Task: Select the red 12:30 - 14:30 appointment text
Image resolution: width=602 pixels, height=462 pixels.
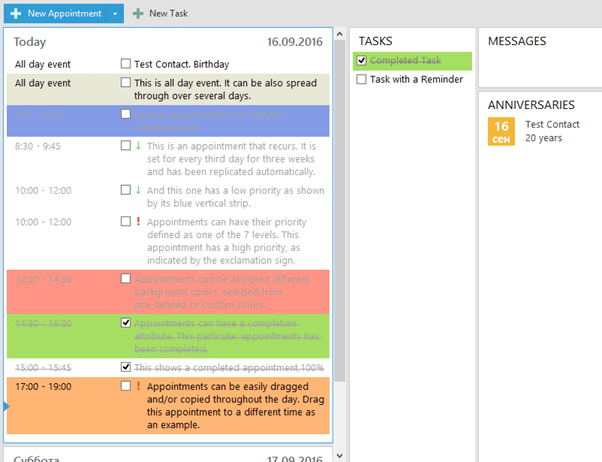Action: click(x=222, y=291)
